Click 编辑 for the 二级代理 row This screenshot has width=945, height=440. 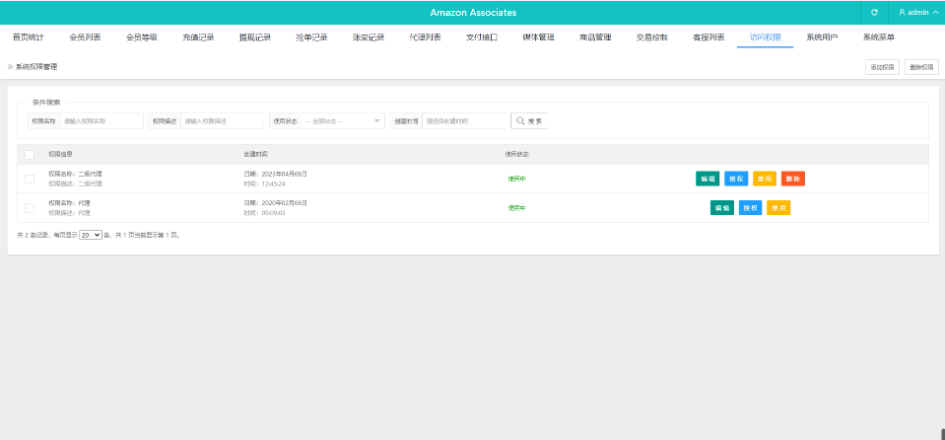point(708,179)
